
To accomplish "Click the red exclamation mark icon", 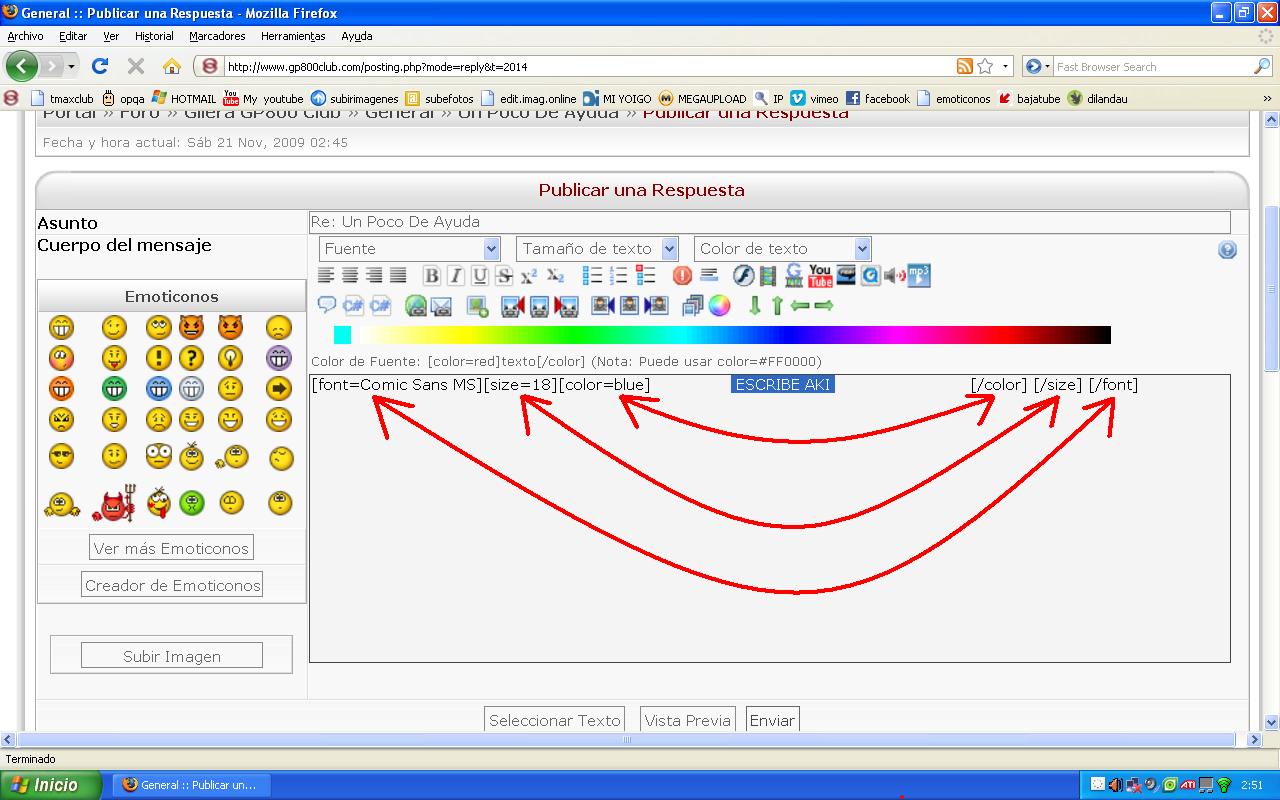I will 682,276.
